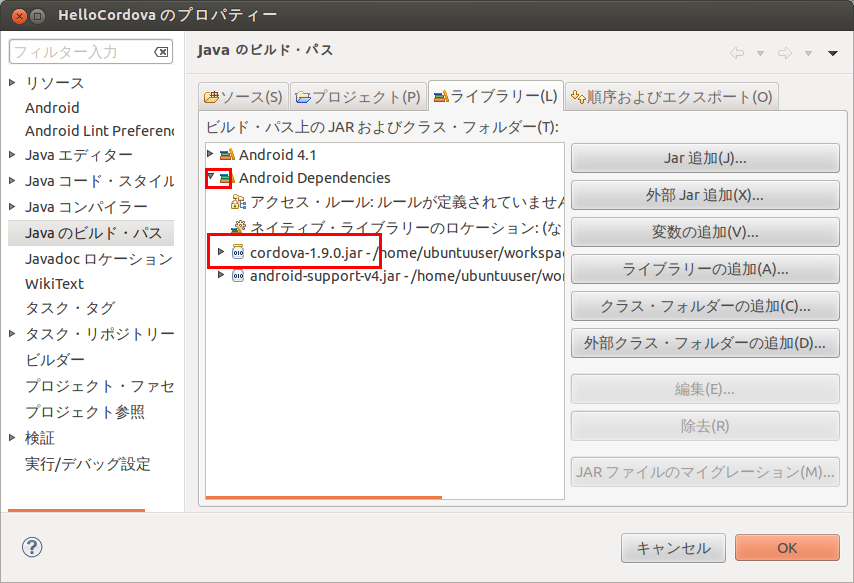Viewport: 854px width, 583px height.
Task: Clear the filter text field icon
Action: point(161,52)
